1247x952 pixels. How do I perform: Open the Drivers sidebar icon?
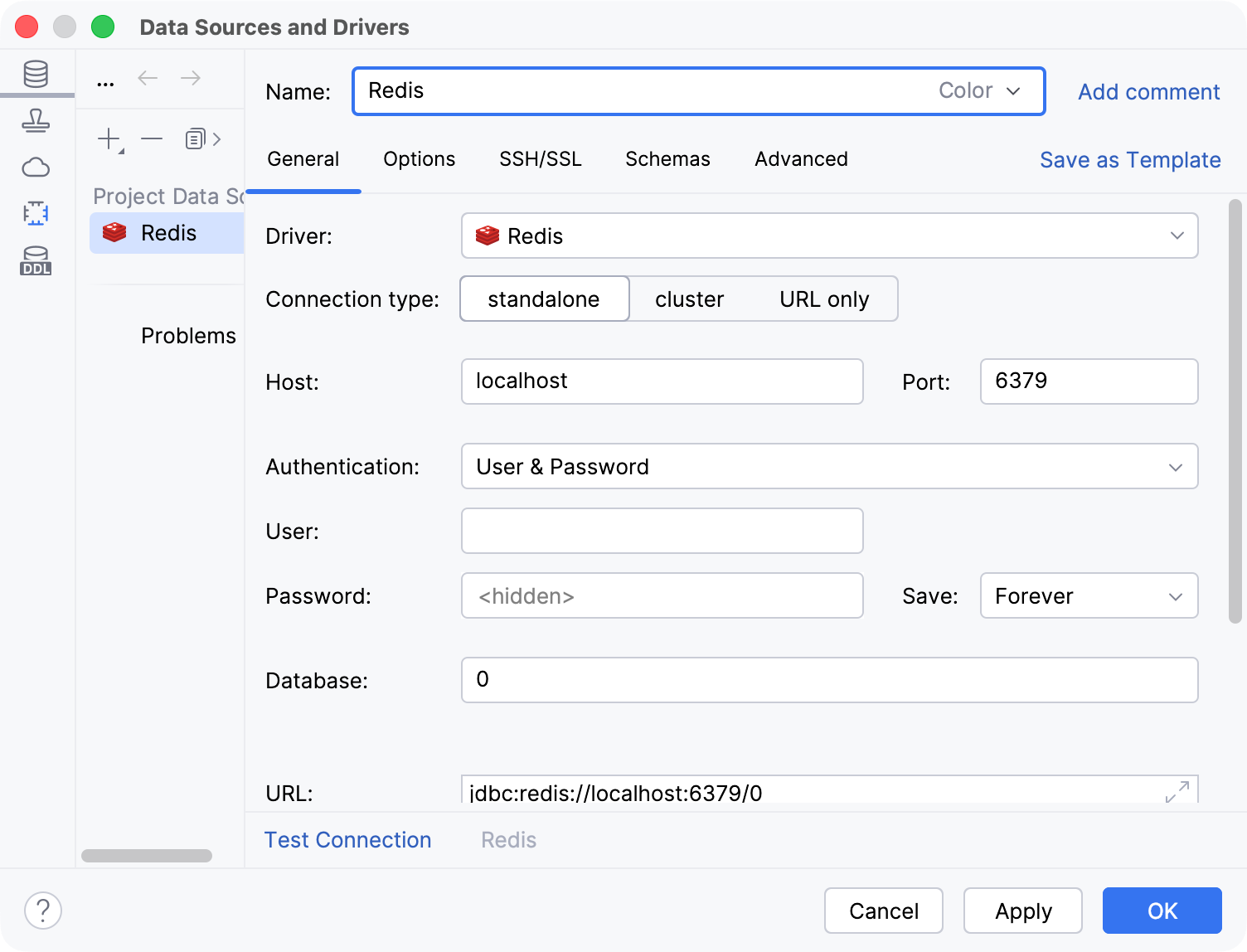pos(36,121)
